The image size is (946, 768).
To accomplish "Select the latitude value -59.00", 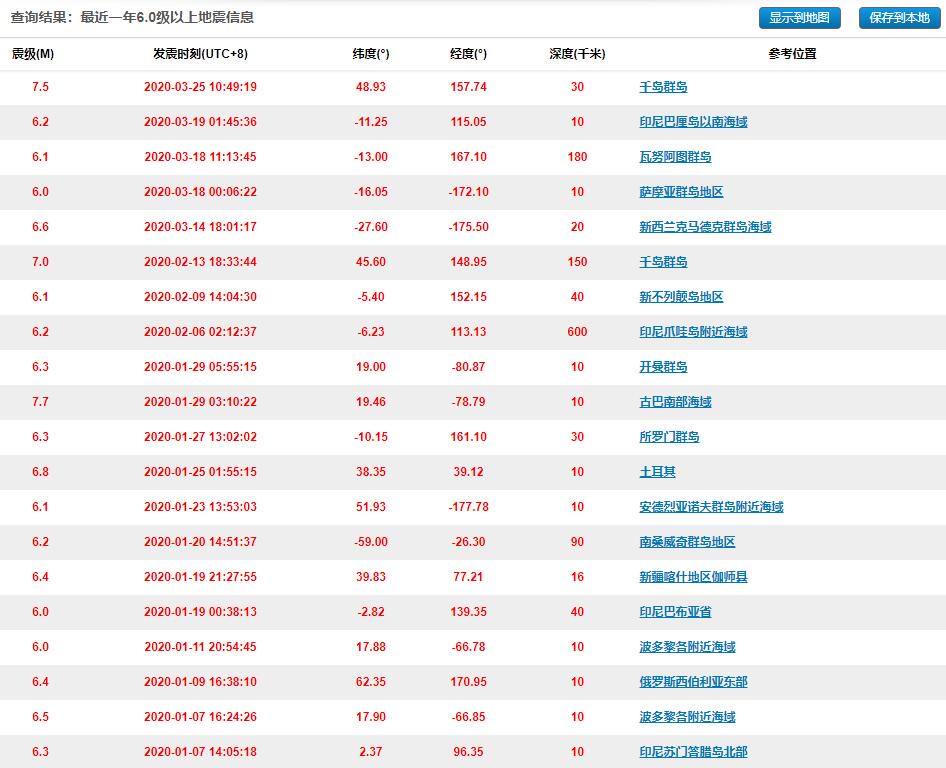I will 371,542.
